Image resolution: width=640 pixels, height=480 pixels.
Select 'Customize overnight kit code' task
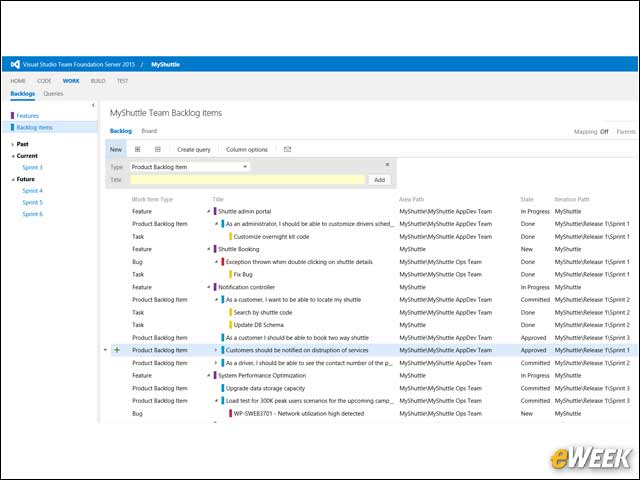click(271, 236)
